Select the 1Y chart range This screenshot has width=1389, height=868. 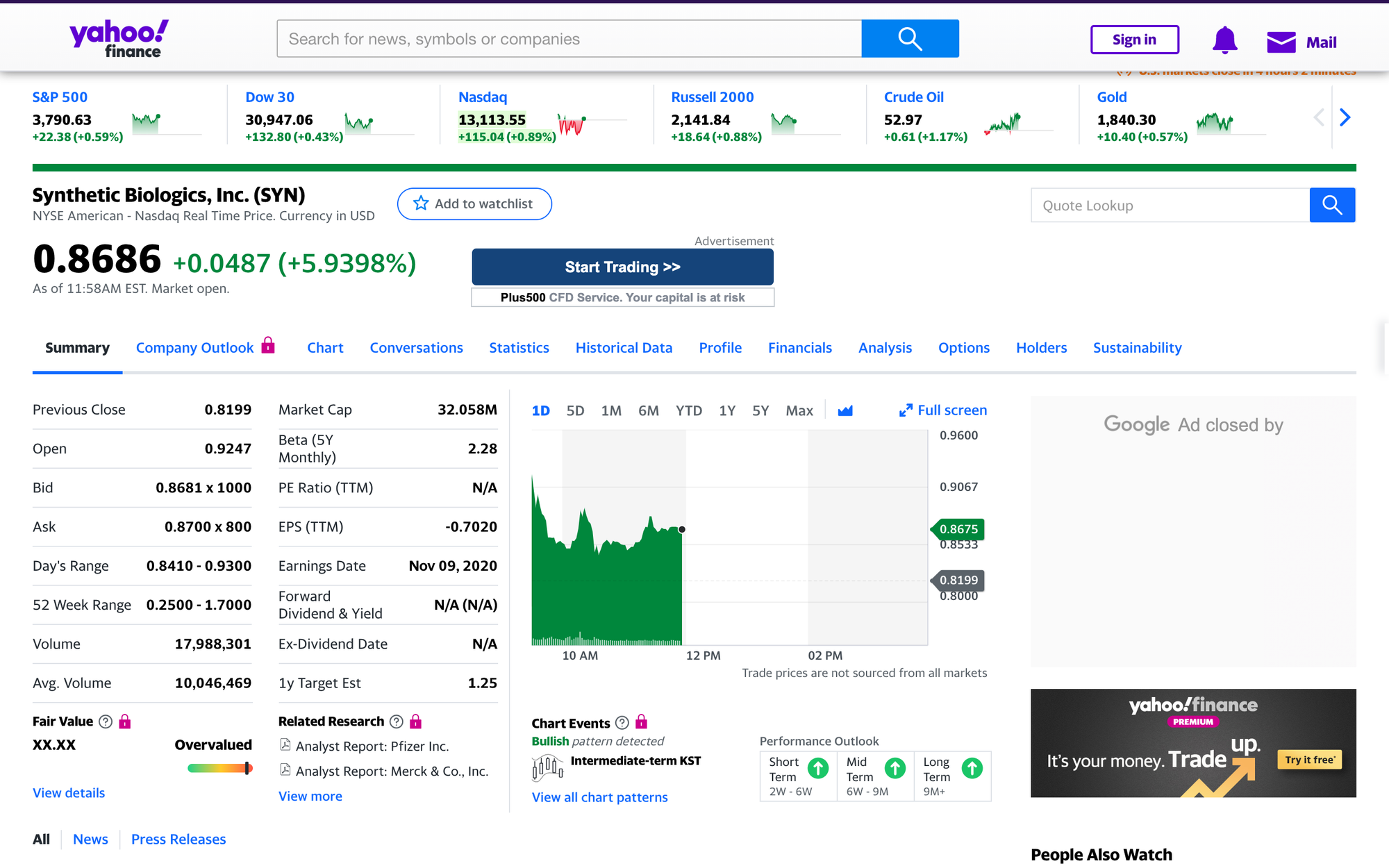click(727, 410)
